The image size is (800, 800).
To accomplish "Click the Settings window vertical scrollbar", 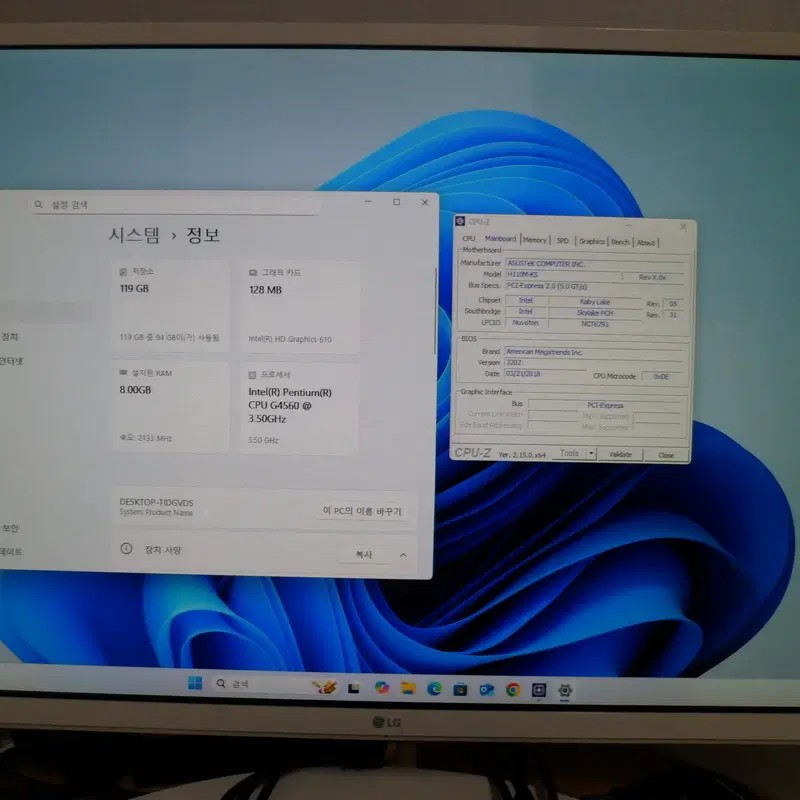I will pyautogui.click(x=435, y=311).
